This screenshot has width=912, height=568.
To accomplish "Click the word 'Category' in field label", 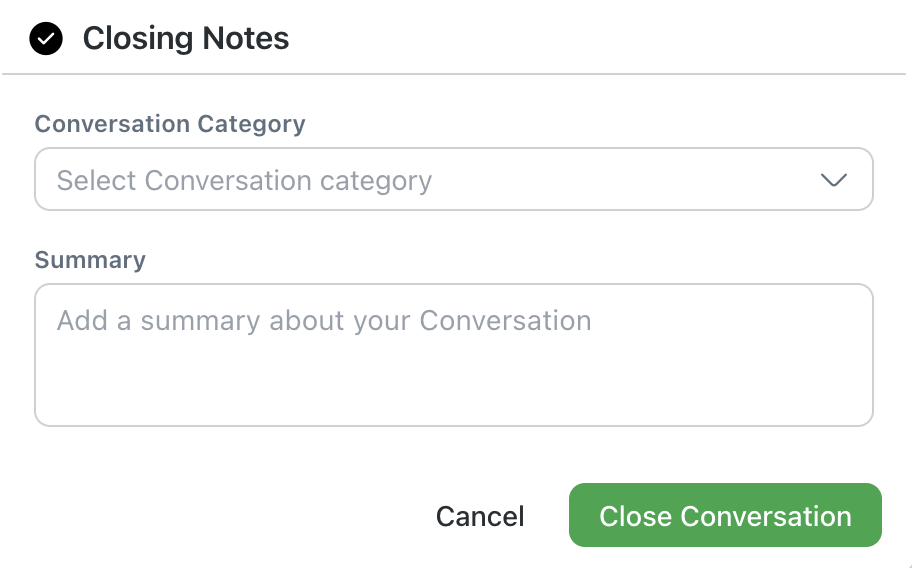I will pyautogui.click(x=251, y=124).
